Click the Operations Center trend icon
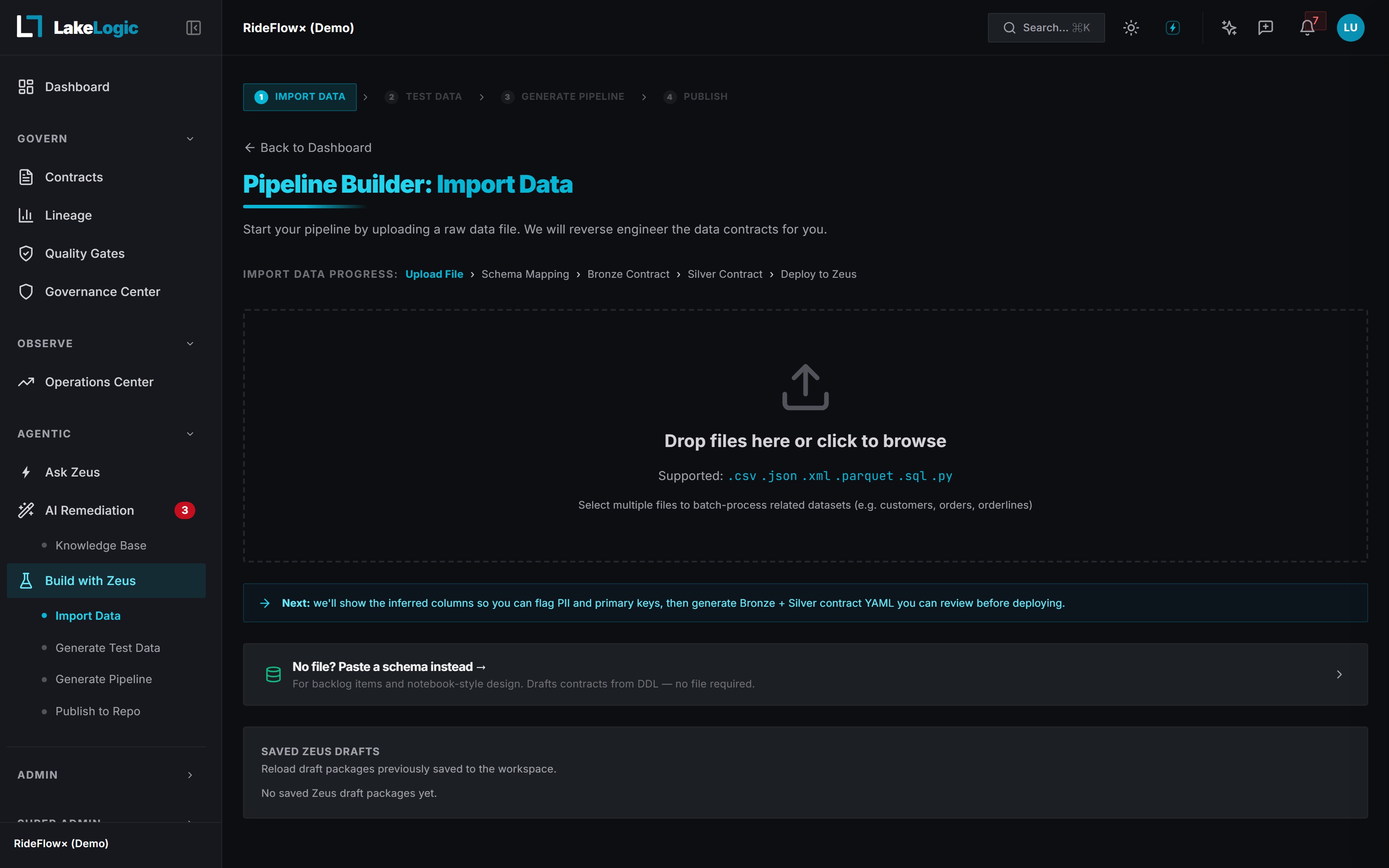 click(x=26, y=382)
